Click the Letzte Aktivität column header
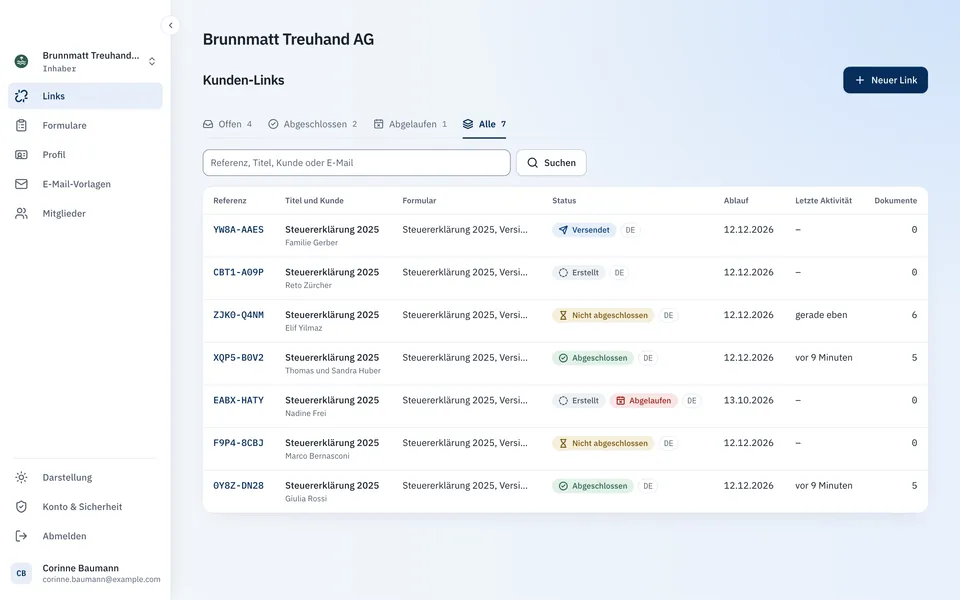The image size is (960, 600). [823, 201]
